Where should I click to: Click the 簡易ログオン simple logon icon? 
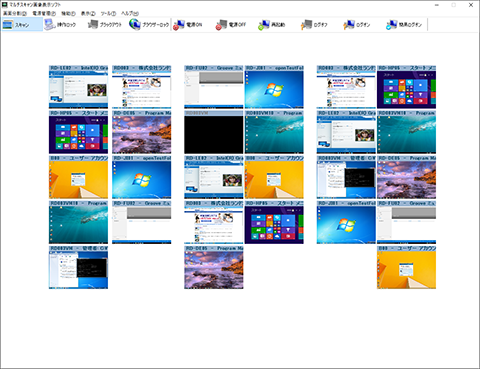pyautogui.click(x=404, y=25)
